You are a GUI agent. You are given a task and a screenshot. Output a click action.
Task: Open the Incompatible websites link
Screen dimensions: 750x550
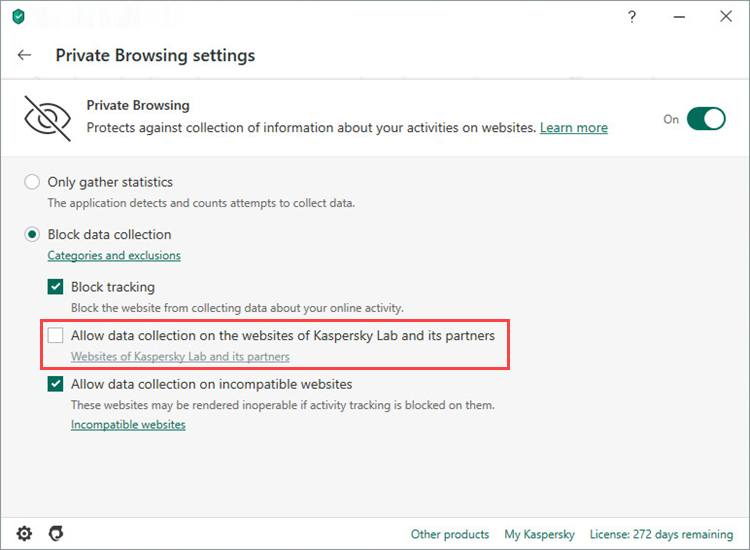pos(128,424)
